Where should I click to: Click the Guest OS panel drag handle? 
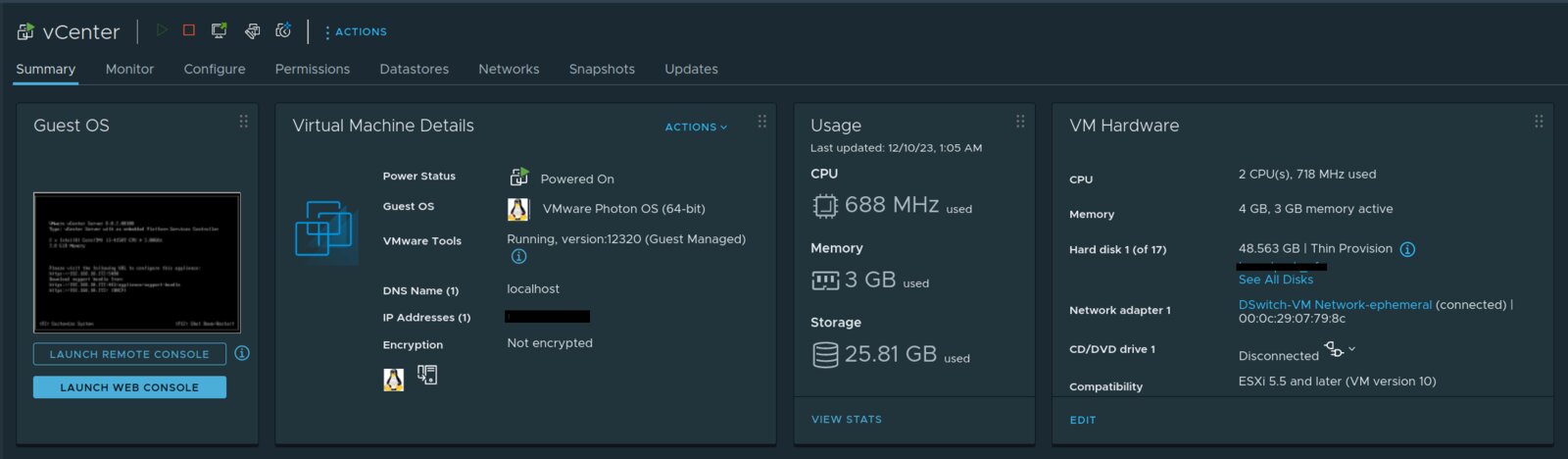(x=243, y=122)
